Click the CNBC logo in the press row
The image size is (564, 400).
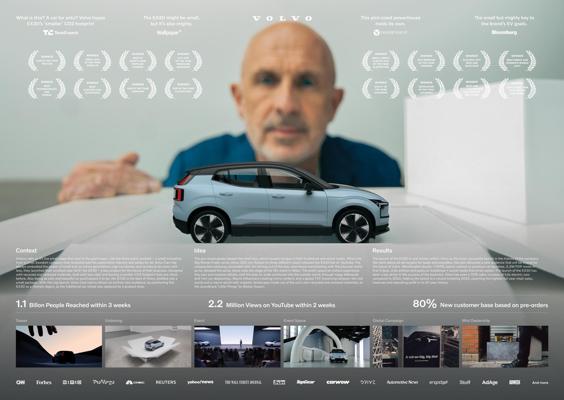(x=135, y=382)
